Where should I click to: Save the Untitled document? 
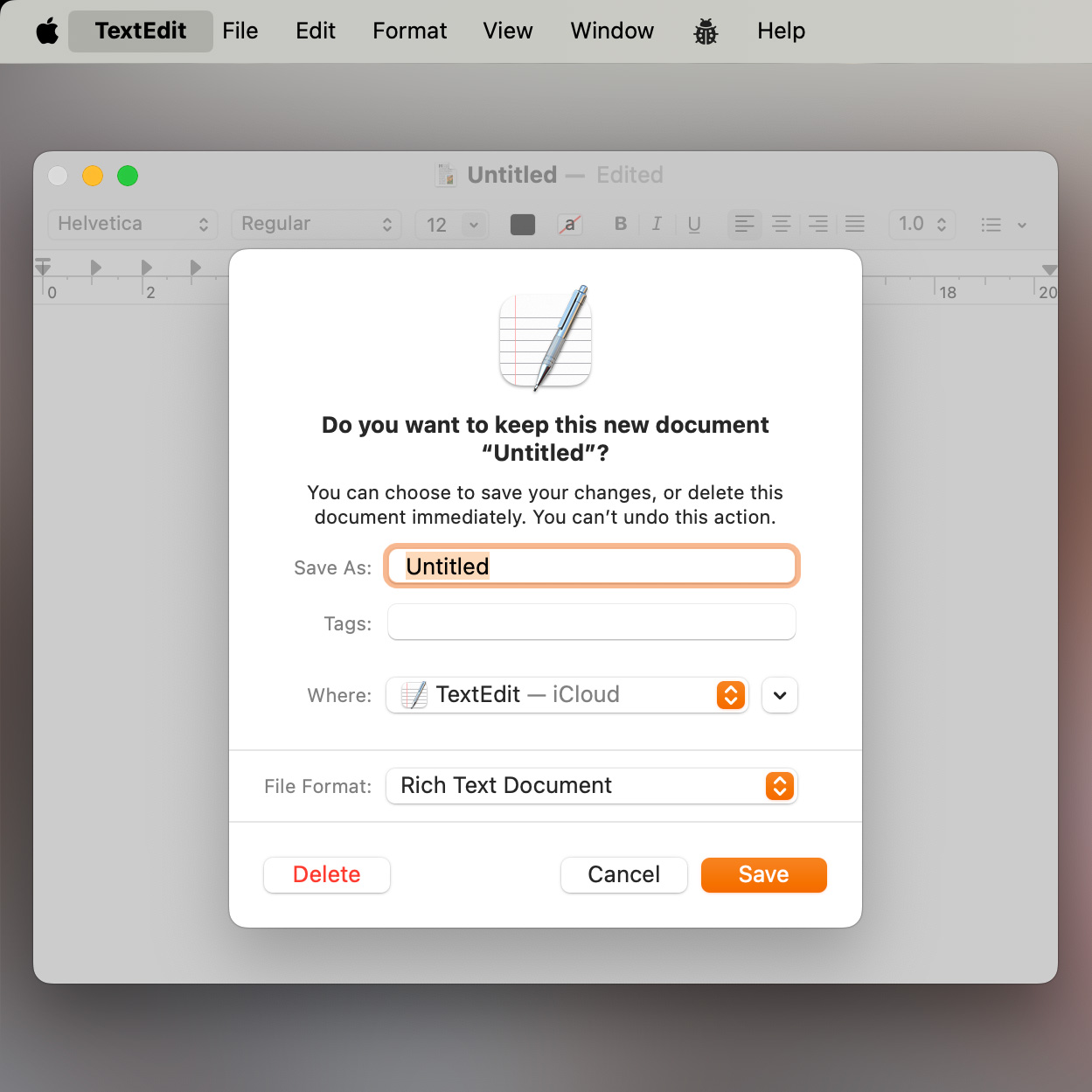pos(762,874)
